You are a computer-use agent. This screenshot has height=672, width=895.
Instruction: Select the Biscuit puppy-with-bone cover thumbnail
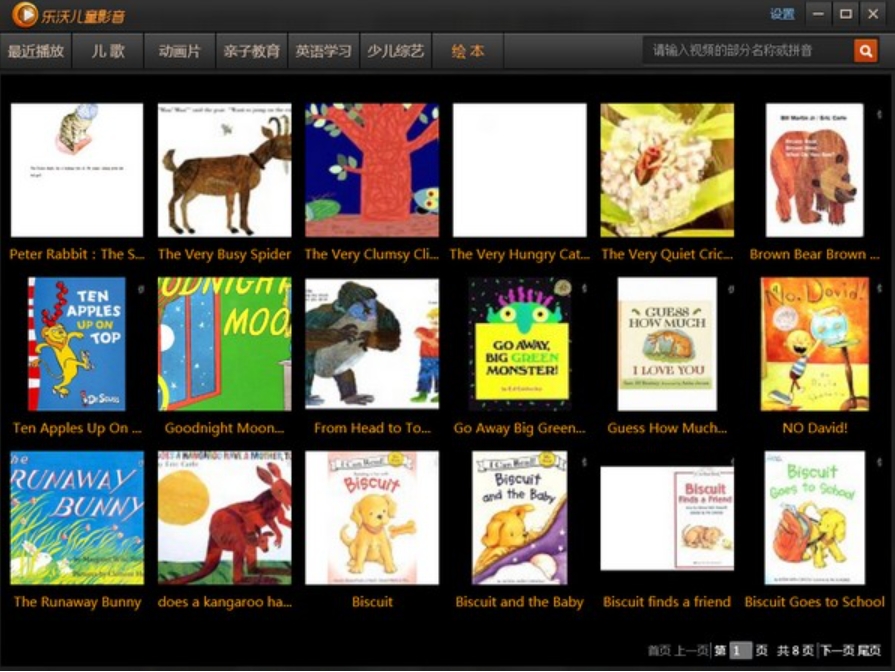point(372,518)
